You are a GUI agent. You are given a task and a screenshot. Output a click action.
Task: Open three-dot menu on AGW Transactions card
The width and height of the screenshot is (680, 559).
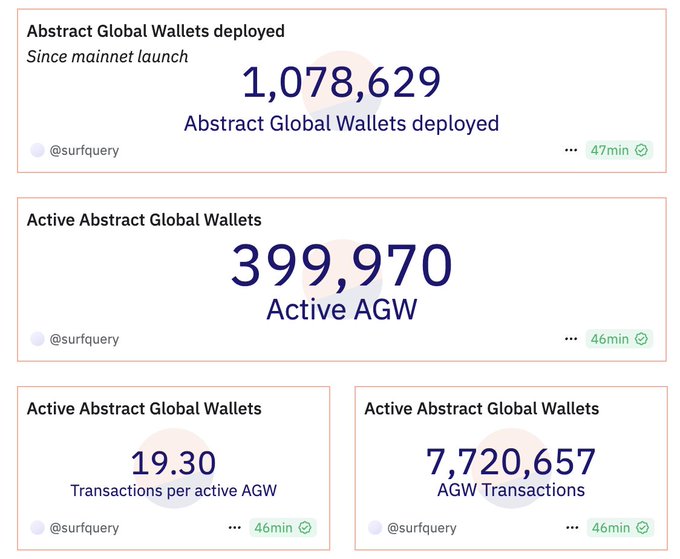pos(572,527)
